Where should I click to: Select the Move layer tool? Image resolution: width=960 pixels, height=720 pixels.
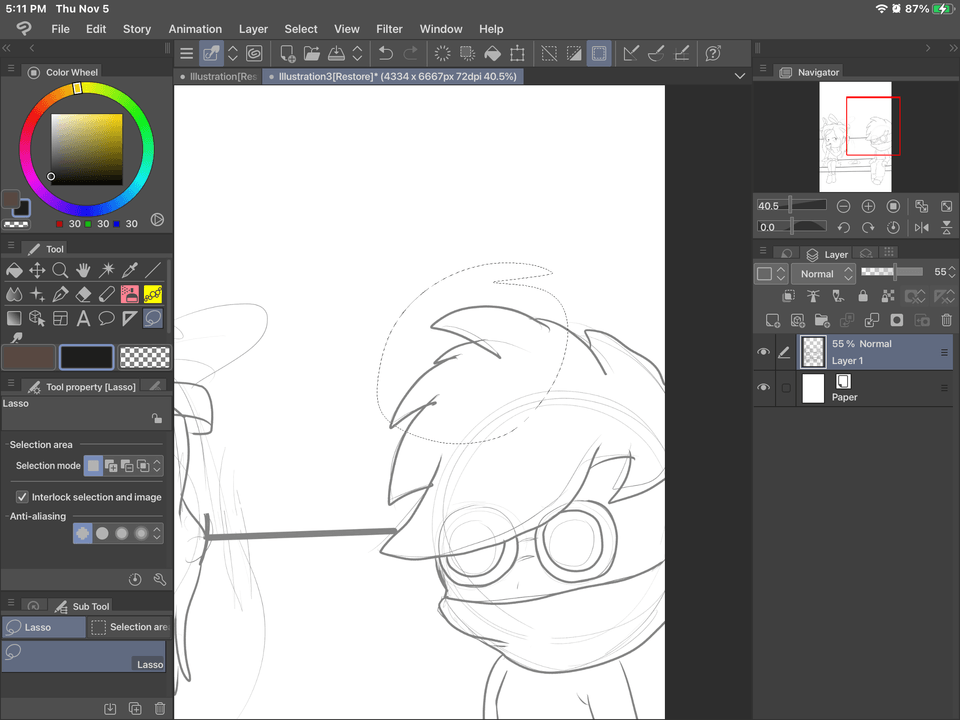pyautogui.click(x=37, y=270)
